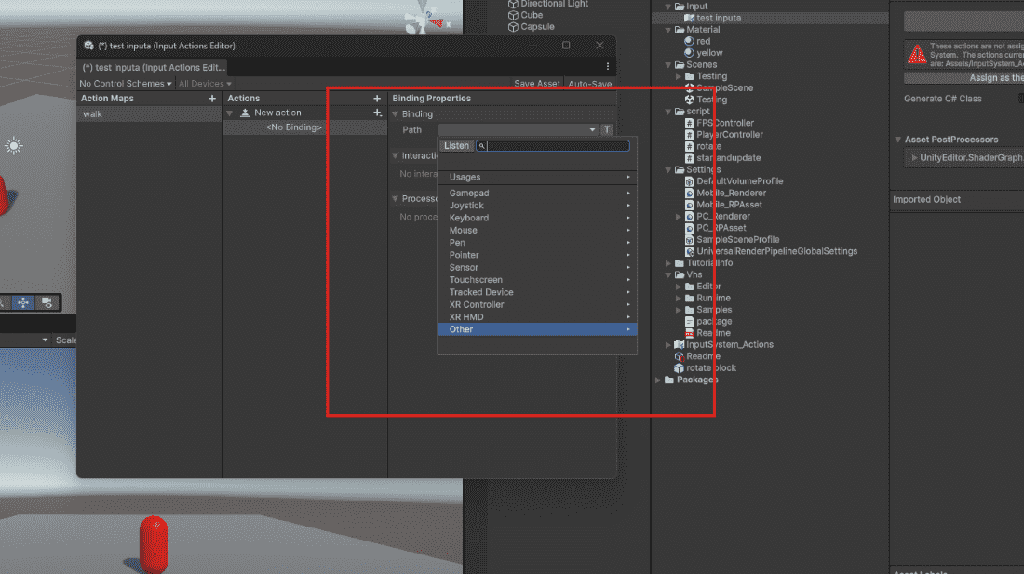Image resolution: width=1024 pixels, height=574 pixels.
Task: Open the No Control Schemes dropdown
Action: coord(125,84)
